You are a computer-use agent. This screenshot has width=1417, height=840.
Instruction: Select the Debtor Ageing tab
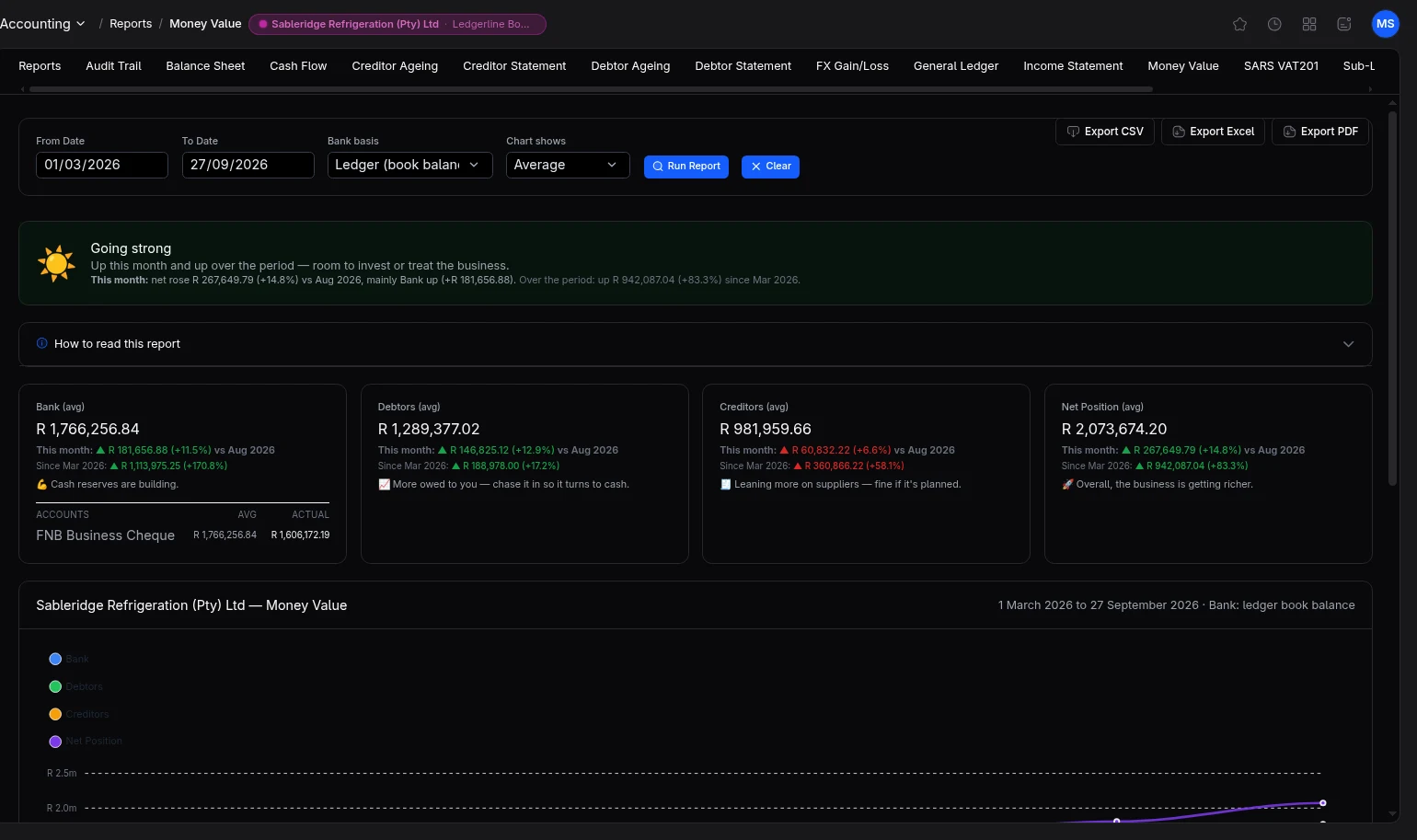630,66
